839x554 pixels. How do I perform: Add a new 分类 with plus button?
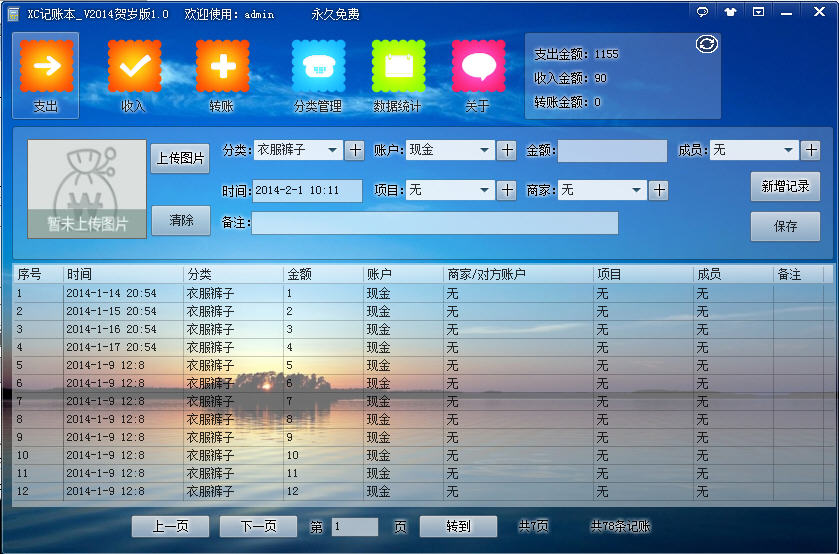[x=355, y=150]
